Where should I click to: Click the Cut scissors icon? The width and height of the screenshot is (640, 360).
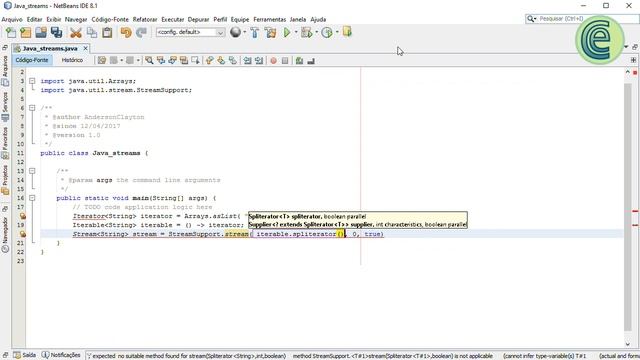pos(76,33)
